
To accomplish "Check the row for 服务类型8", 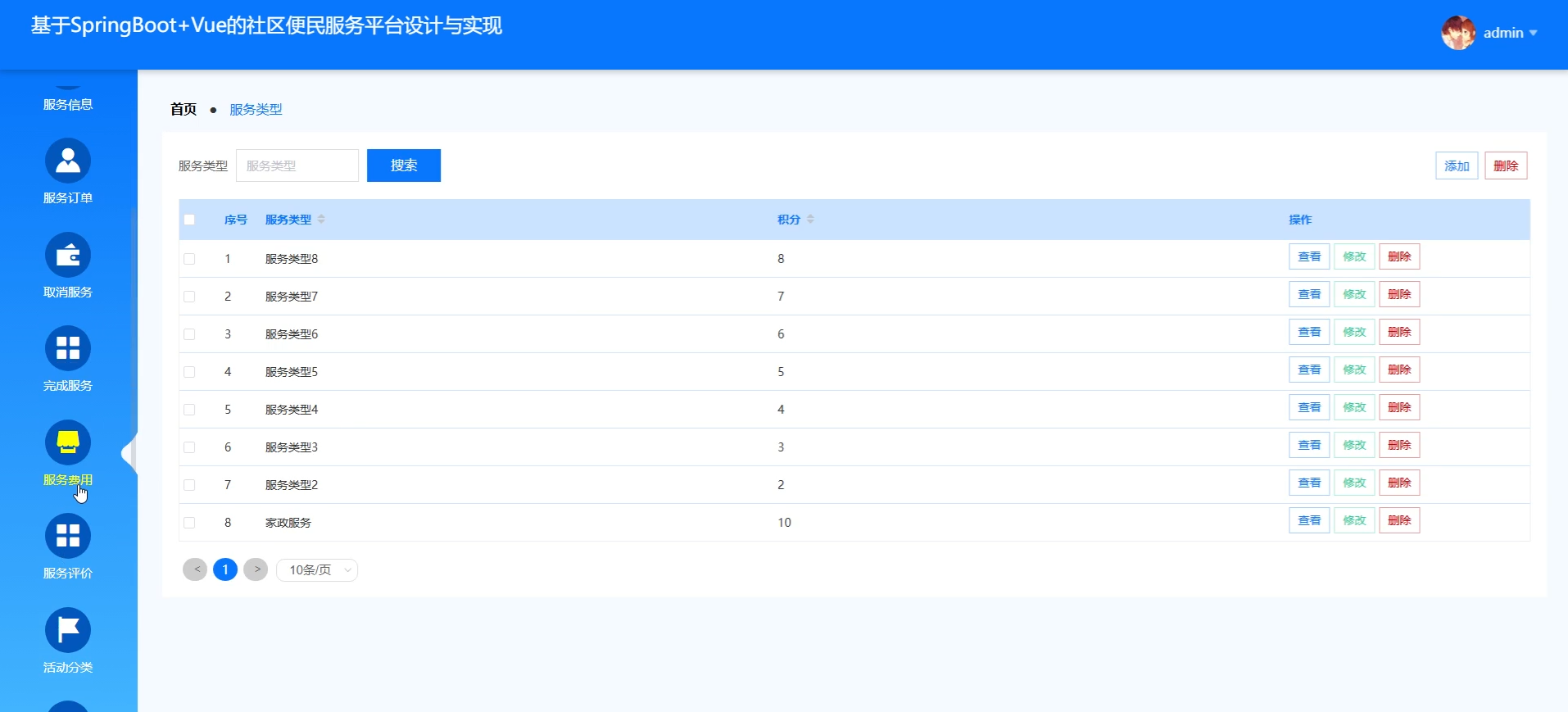I will coord(189,259).
